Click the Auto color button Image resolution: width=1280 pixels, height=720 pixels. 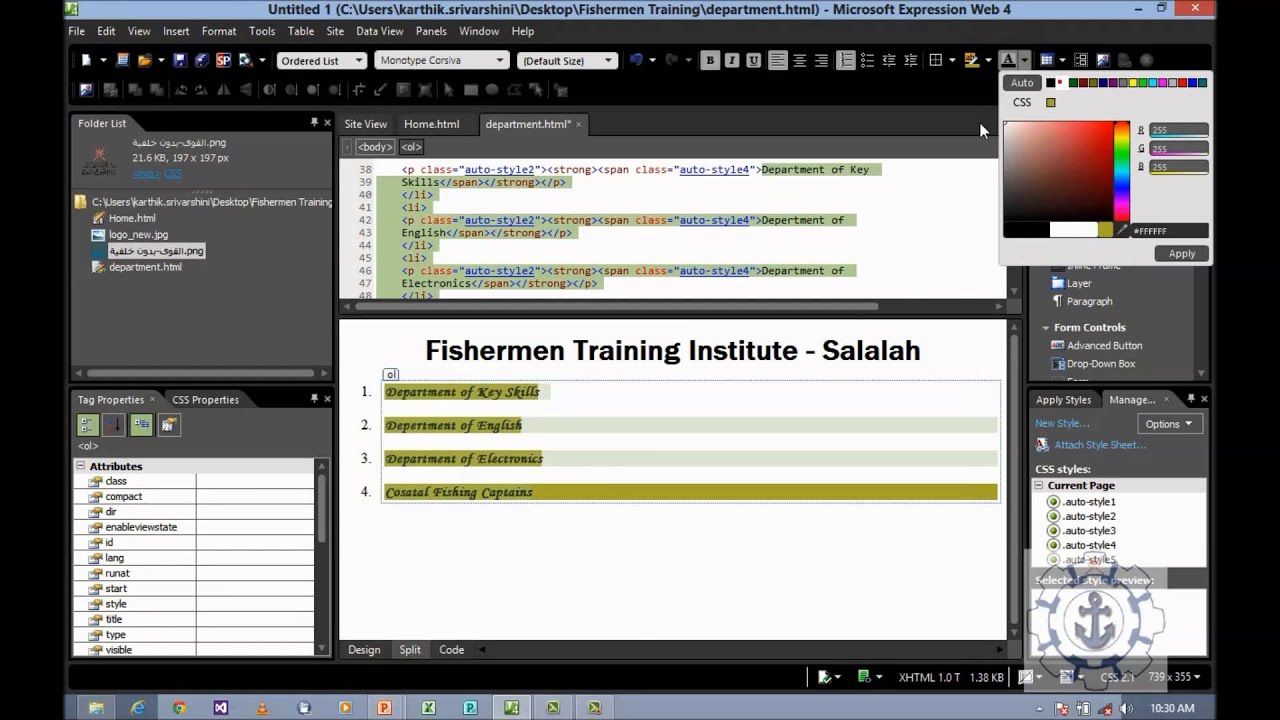click(x=1022, y=83)
